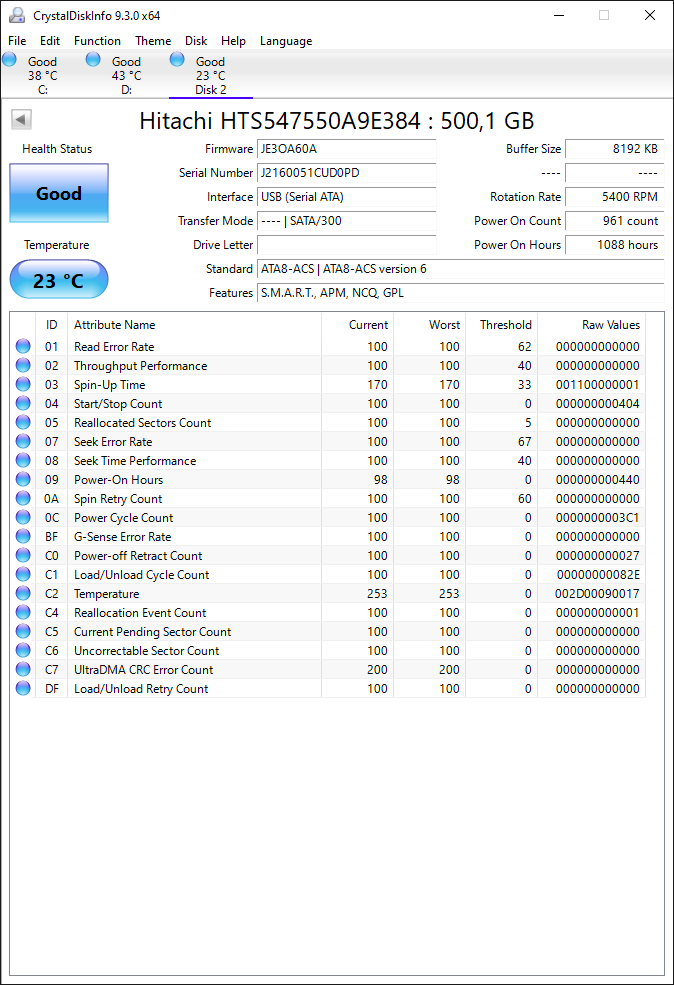Click the Serial Number field
The image size is (674, 985).
(x=347, y=173)
